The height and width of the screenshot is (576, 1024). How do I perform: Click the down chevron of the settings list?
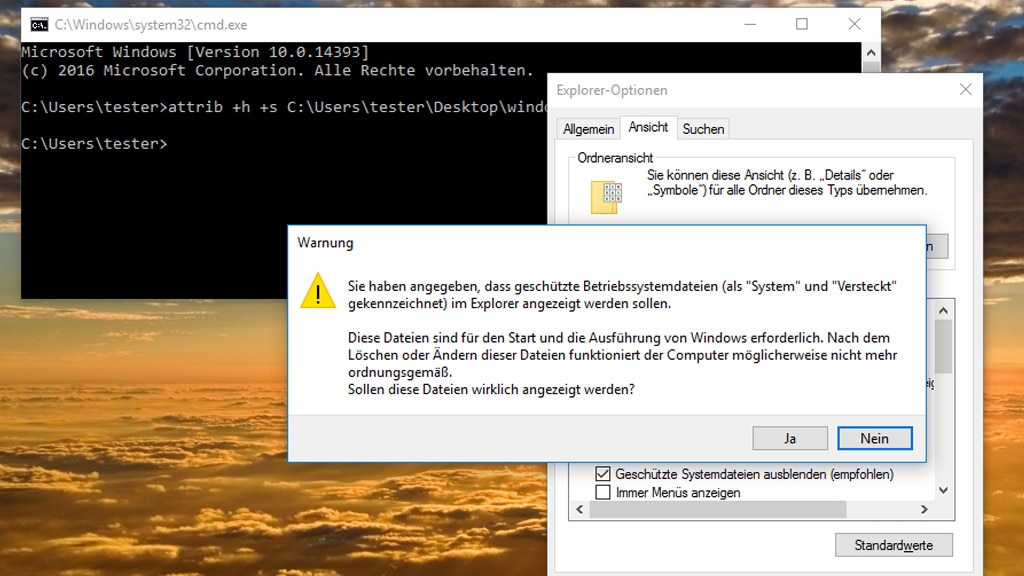coord(941,490)
